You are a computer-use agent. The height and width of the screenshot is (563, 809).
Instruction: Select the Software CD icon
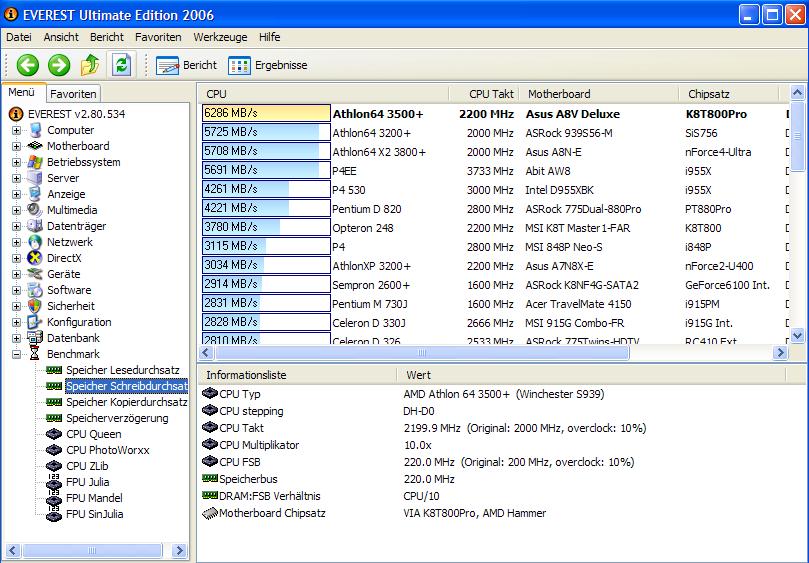[35, 290]
